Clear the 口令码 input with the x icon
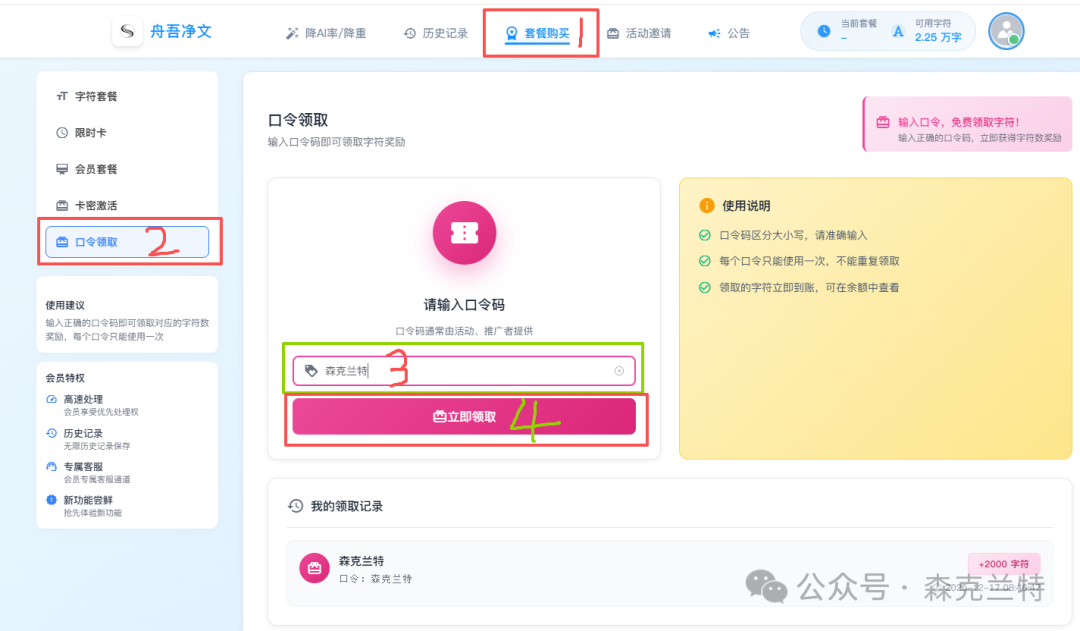Viewport: 1080px width, 631px height. click(x=619, y=371)
